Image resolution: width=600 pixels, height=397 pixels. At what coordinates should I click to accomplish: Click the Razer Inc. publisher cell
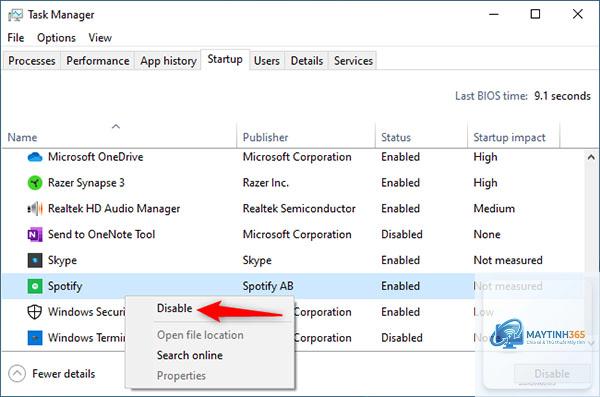pos(266,183)
